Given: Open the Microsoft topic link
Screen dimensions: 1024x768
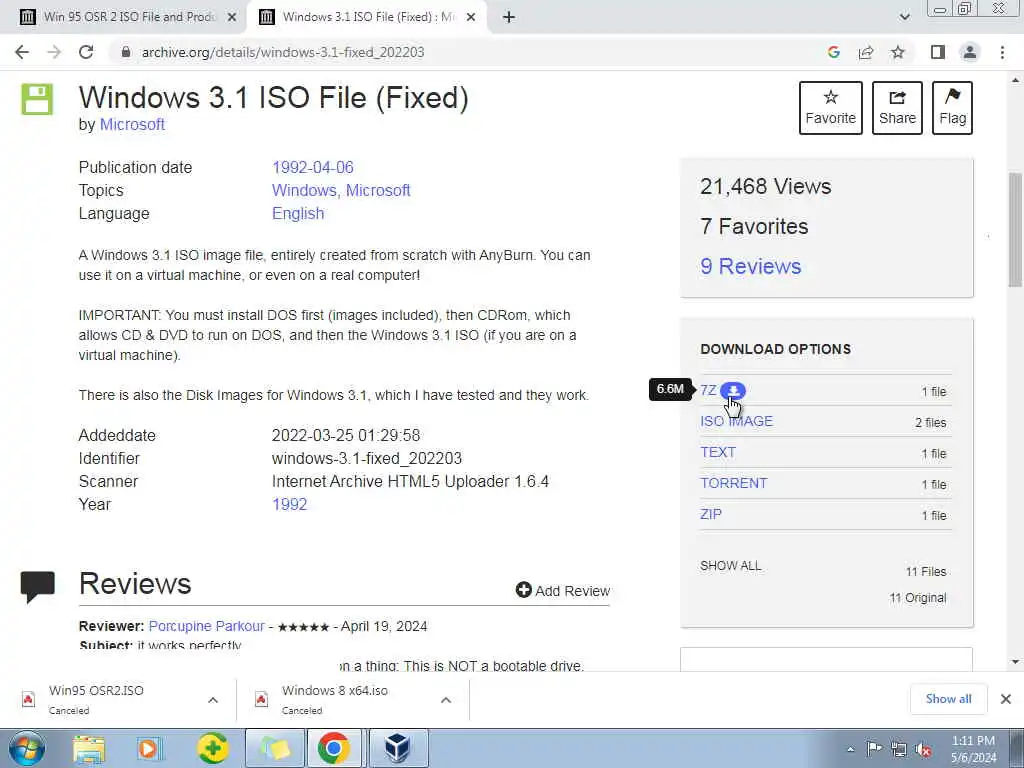Looking at the screenshot, I should coord(378,190).
